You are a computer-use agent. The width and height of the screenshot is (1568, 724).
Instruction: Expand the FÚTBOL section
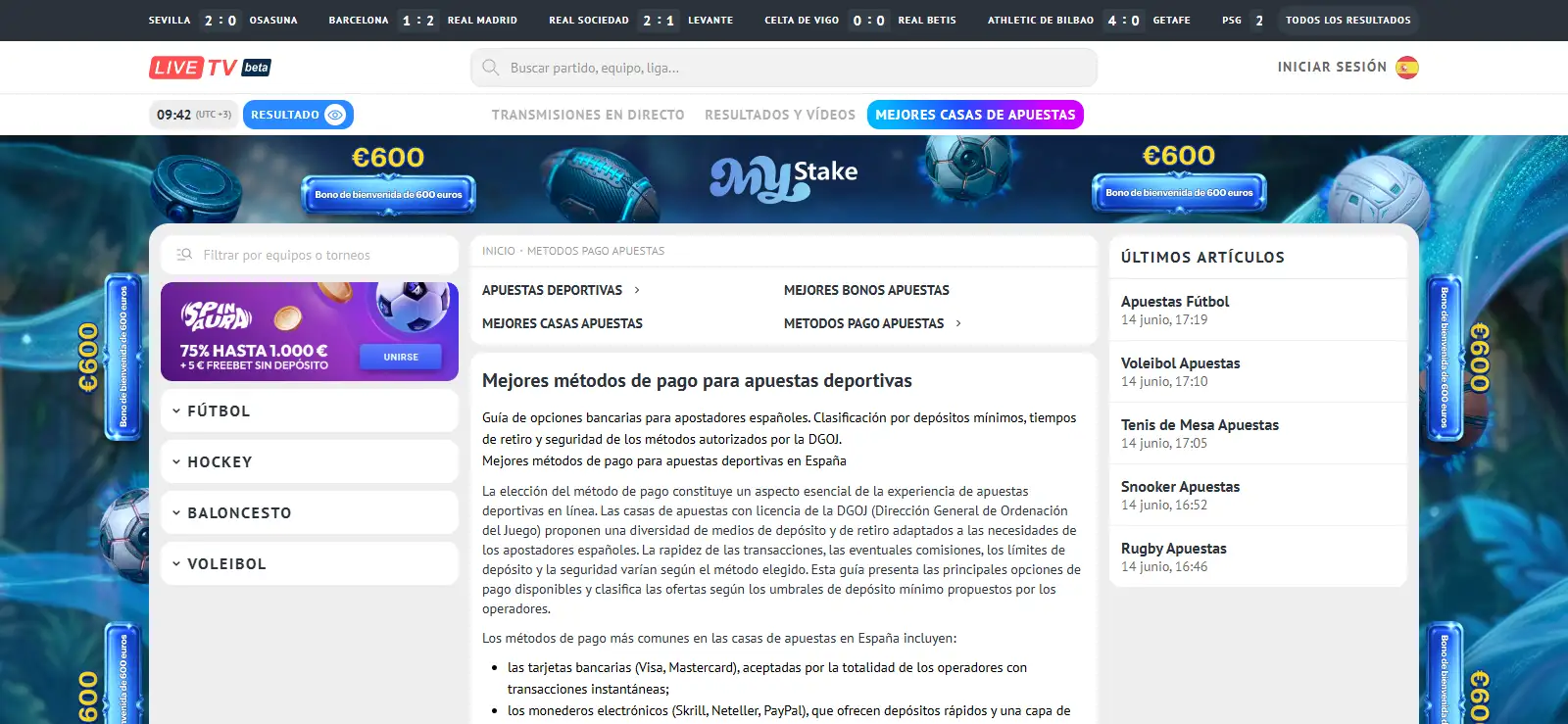tap(310, 410)
